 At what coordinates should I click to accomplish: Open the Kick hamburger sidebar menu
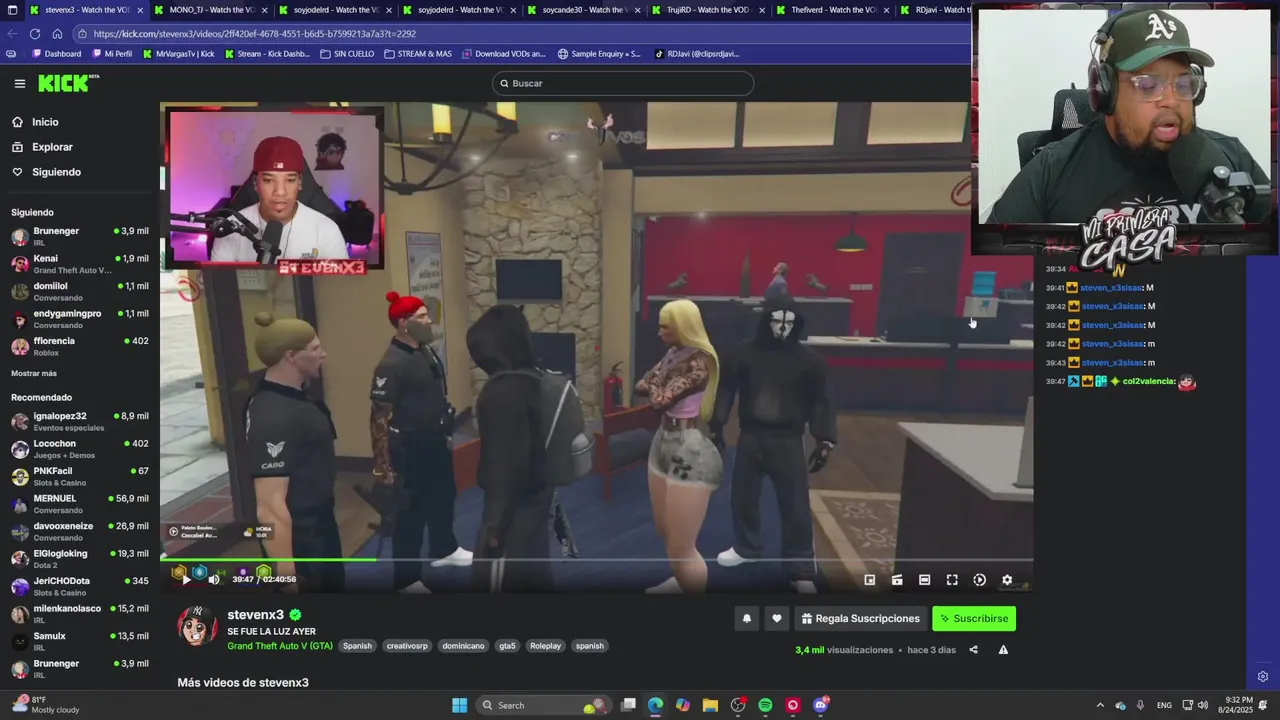pos(20,84)
